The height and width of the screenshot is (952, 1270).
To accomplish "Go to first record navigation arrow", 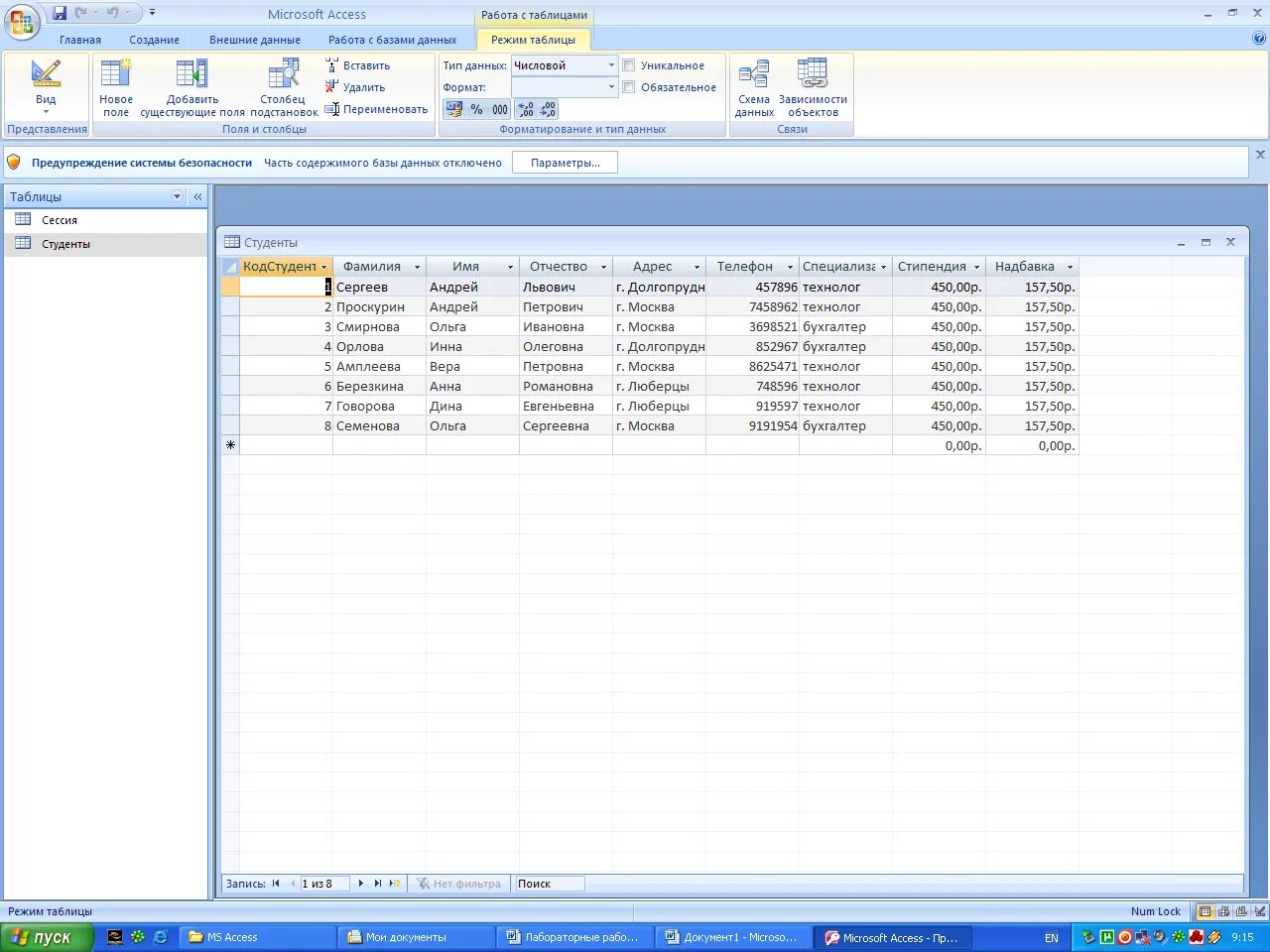I will 276,884.
